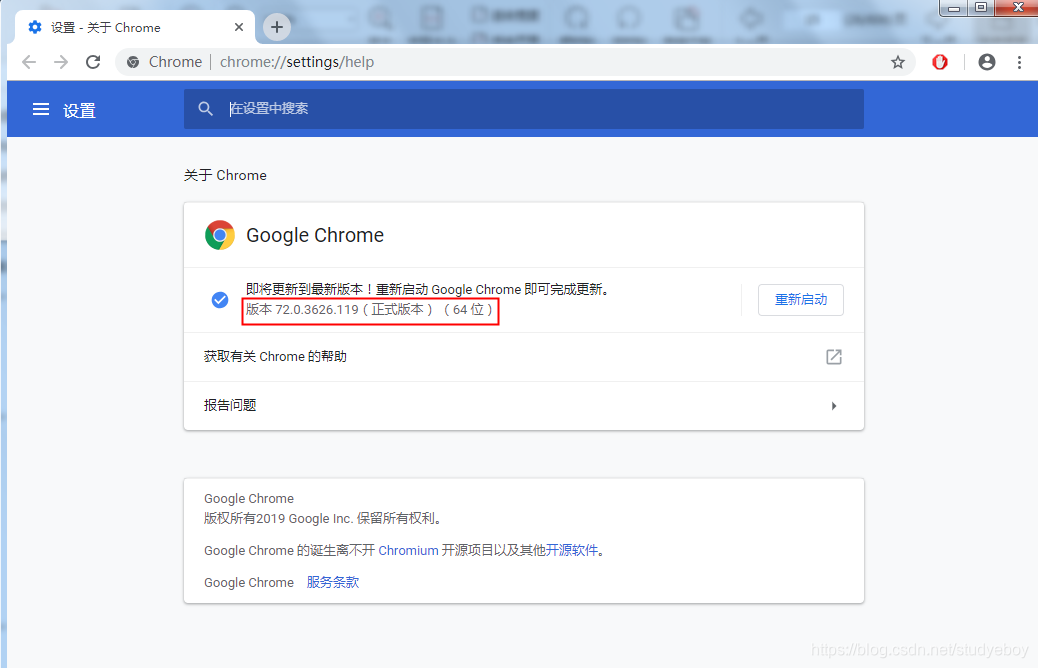Bookmark this page with the star icon

point(898,62)
